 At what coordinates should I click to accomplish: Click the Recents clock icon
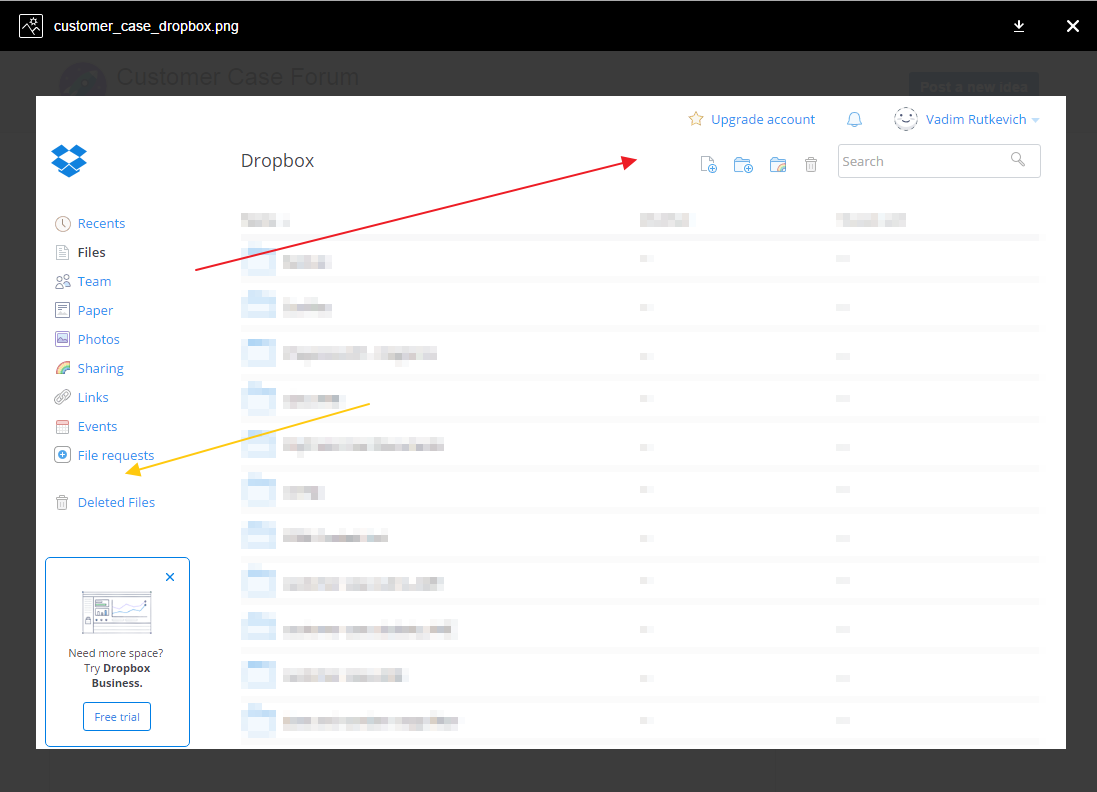coord(62,223)
